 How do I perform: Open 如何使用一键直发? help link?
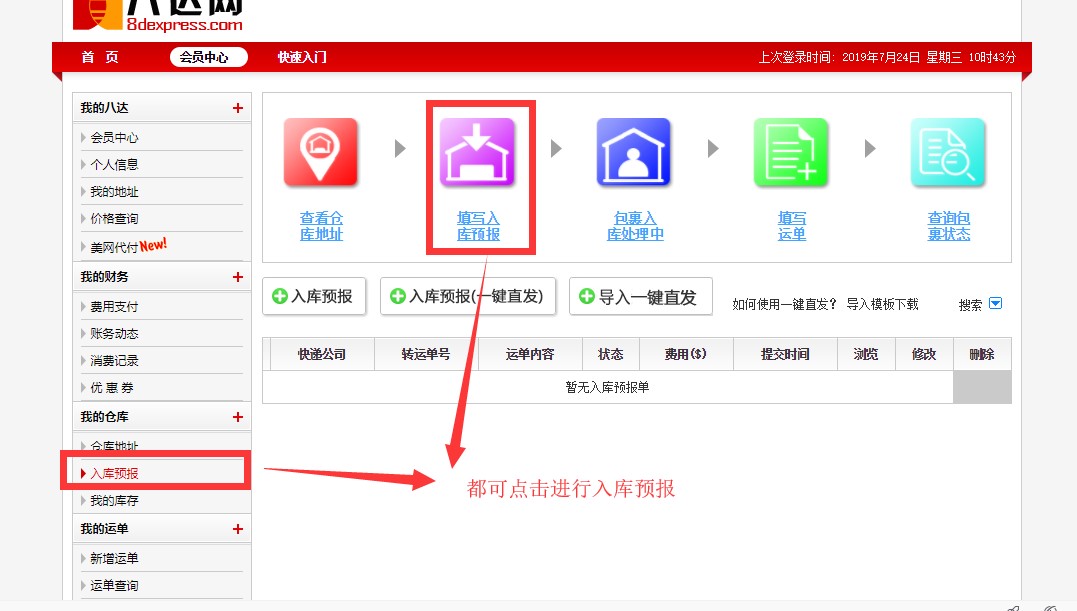pos(784,304)
